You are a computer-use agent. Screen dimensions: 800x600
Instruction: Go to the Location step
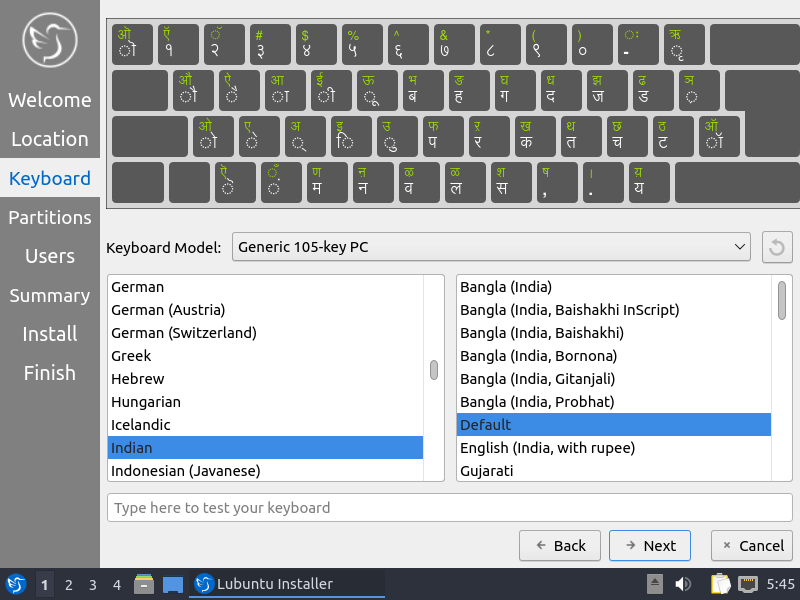[49, 139]
